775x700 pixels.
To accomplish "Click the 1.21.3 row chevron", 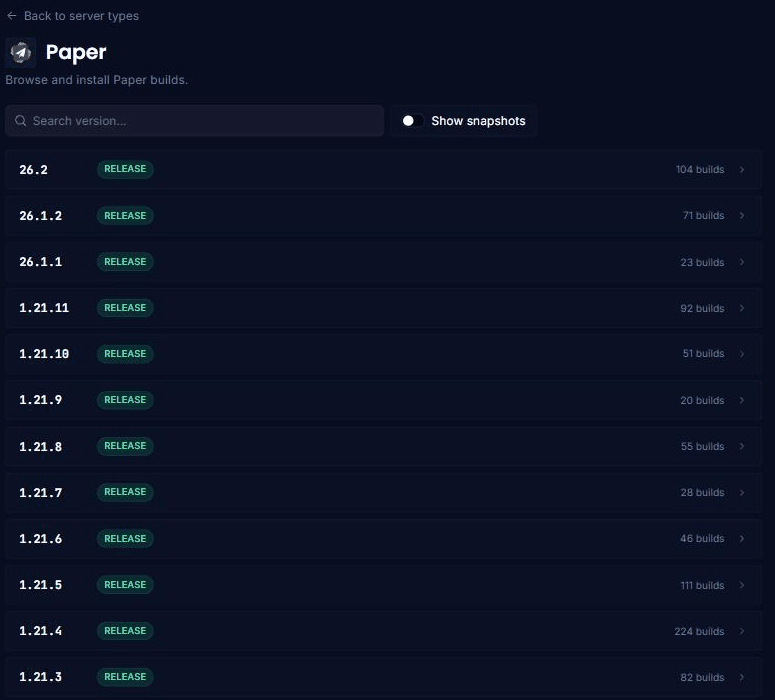I will [x=742, y=677].
